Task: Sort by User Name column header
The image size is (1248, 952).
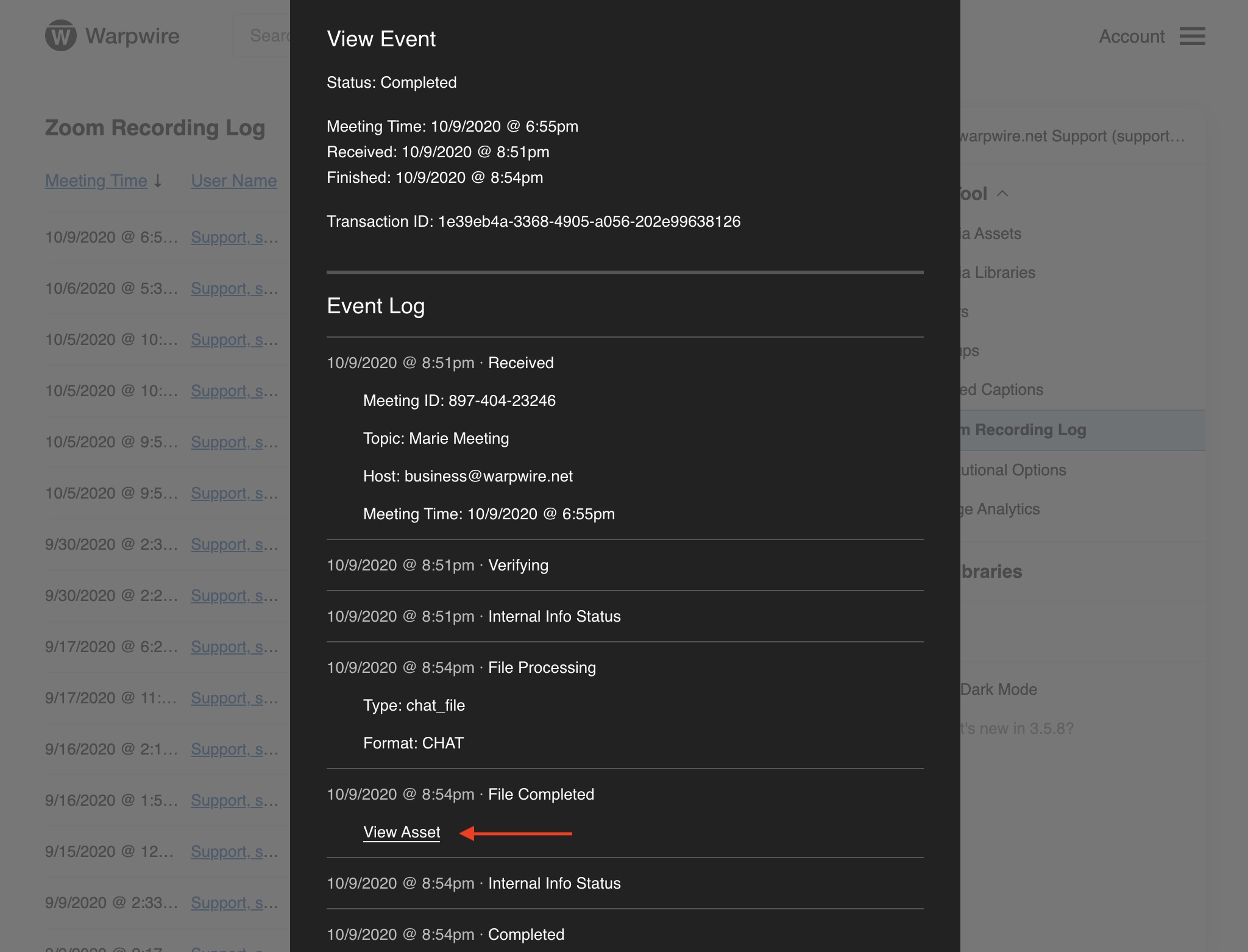Action: pos(234,180)
